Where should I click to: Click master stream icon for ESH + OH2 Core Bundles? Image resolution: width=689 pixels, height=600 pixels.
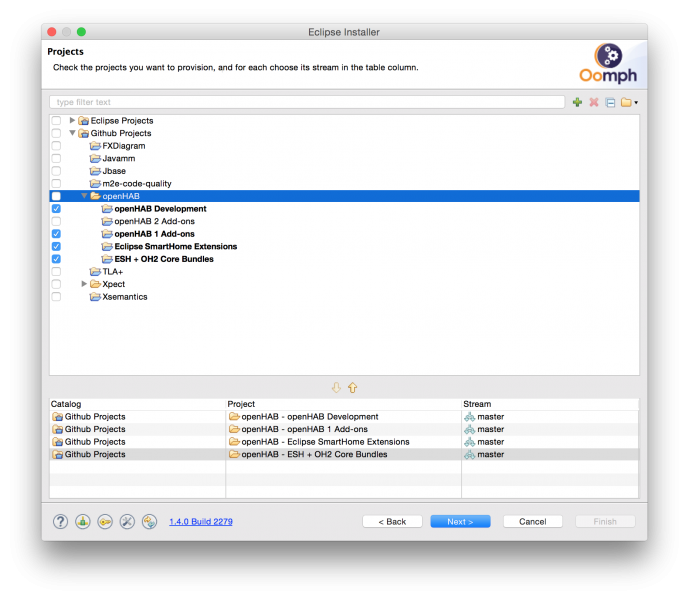[x=470, y=454]
